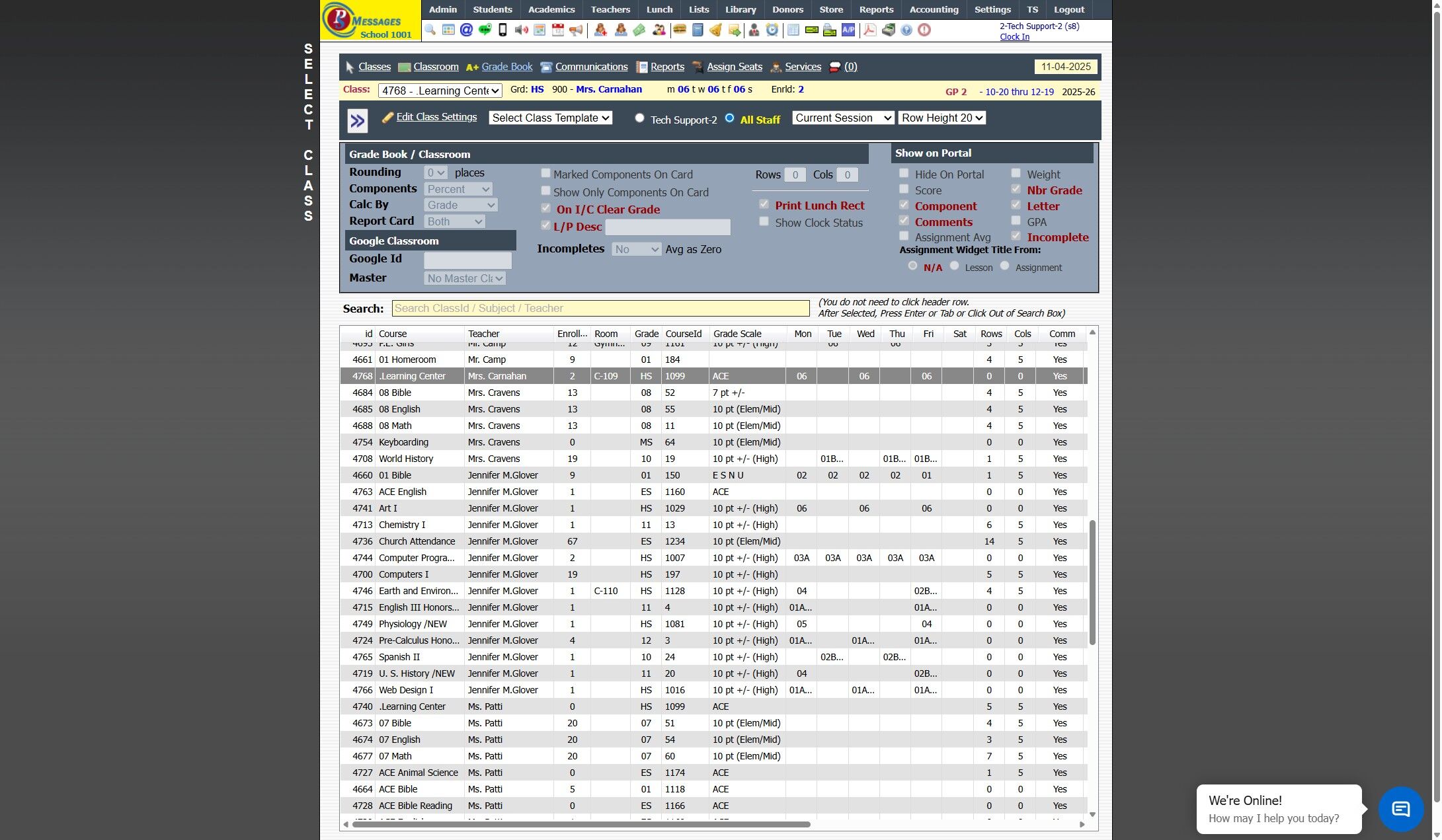Toggle Print Lunch Rect checkbox
The image size is (1442, 840).
click(x=764, y=205)
